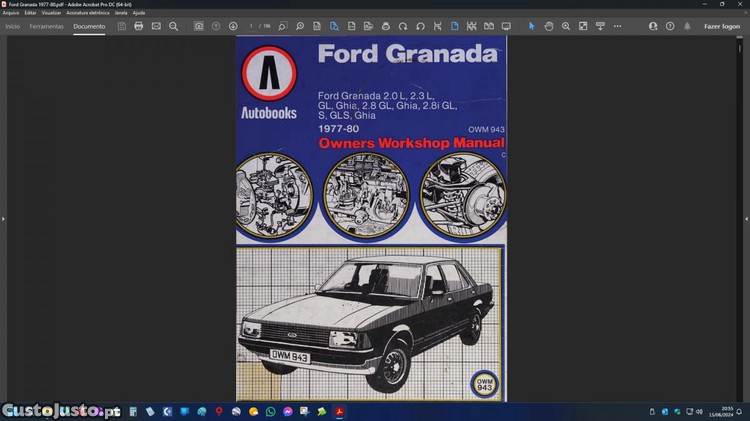Expand the left navigation pane arrow

pyautogui.click(x=4, y=218)
